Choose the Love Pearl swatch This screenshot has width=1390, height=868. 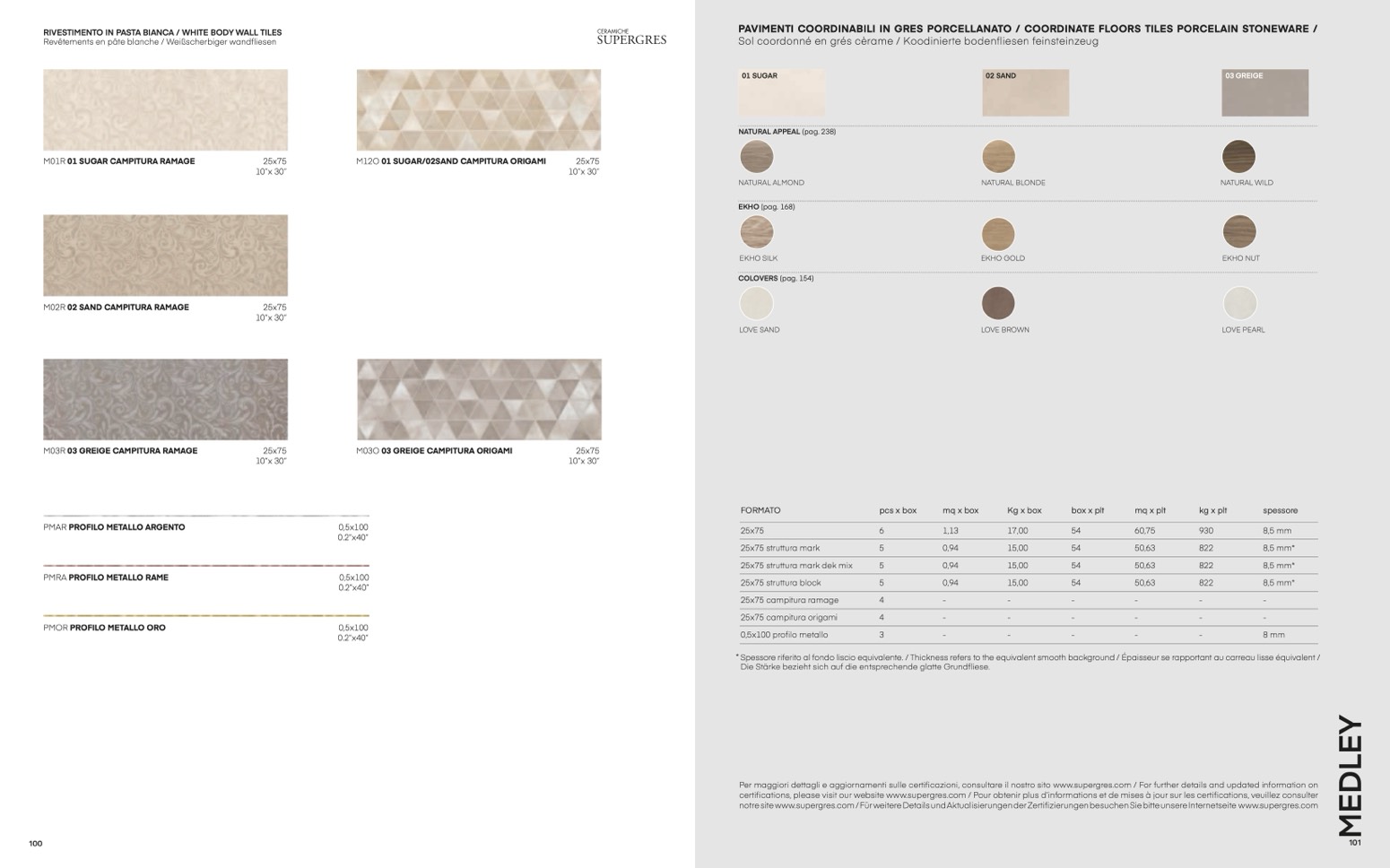tap(1239, 304)
